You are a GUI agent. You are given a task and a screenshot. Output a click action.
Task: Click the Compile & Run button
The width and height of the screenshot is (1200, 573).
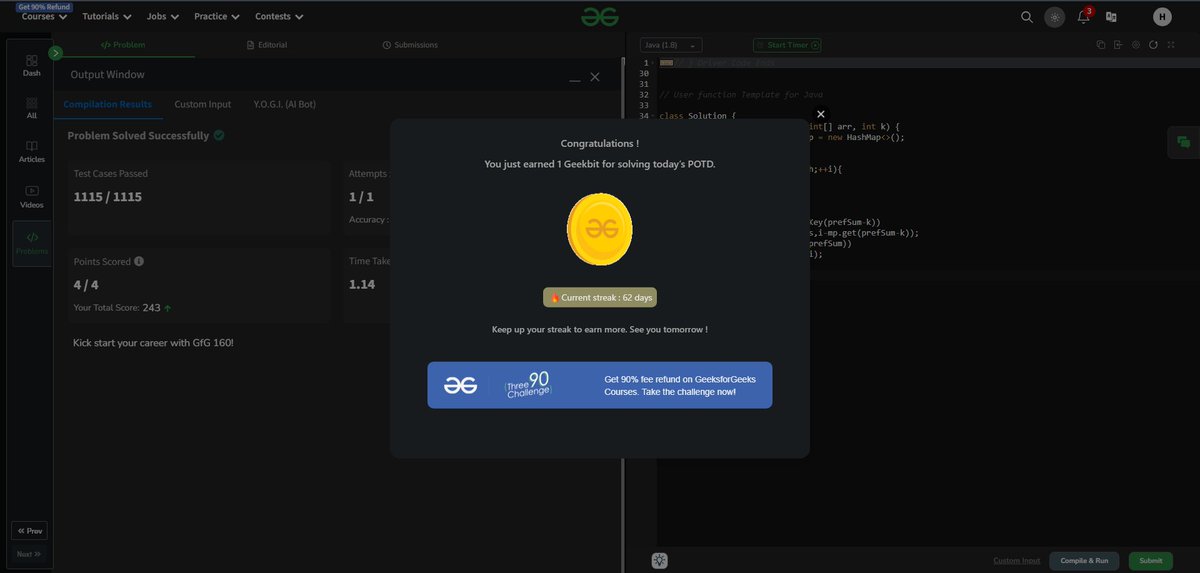(1085, 561)
